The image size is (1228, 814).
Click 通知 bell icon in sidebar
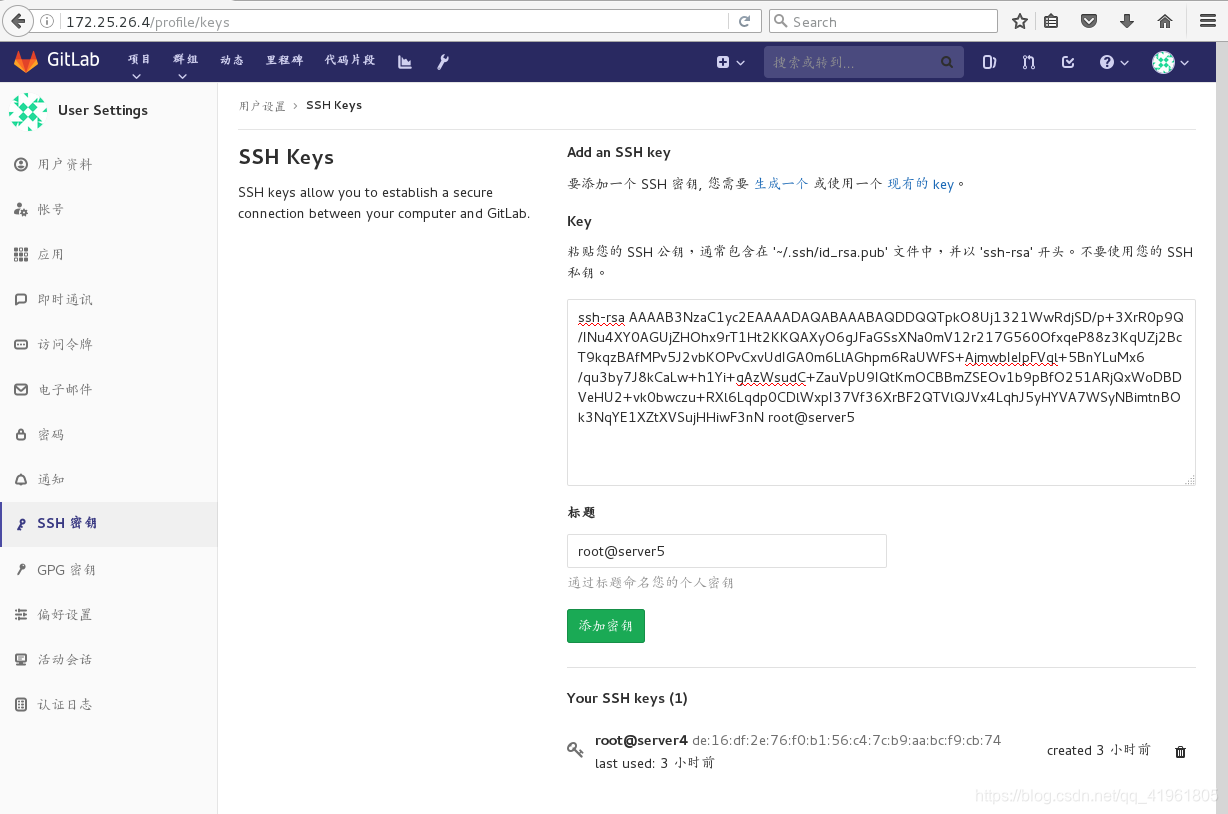(21, 479)
